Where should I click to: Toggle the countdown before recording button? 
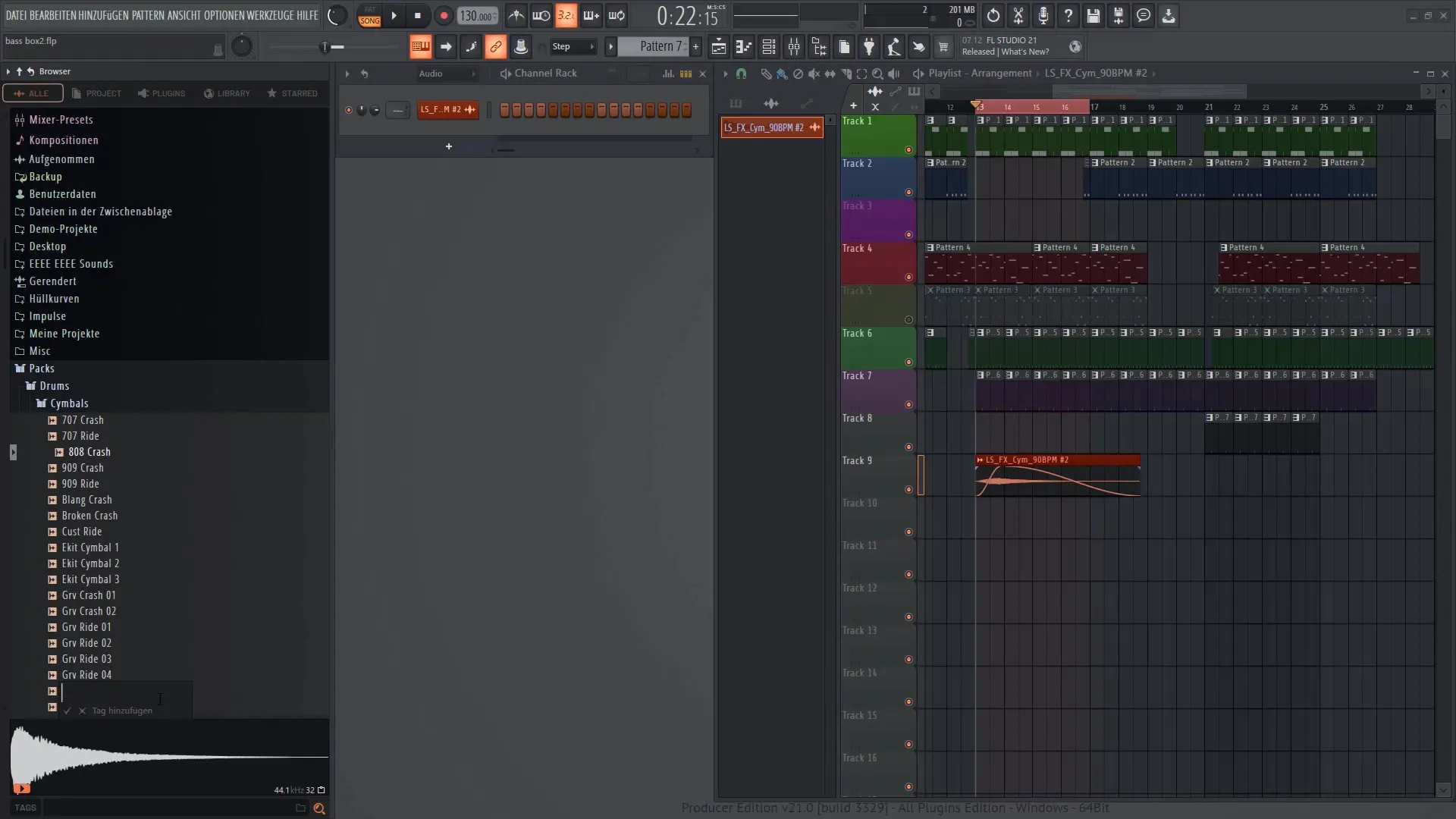coord(566,16)
